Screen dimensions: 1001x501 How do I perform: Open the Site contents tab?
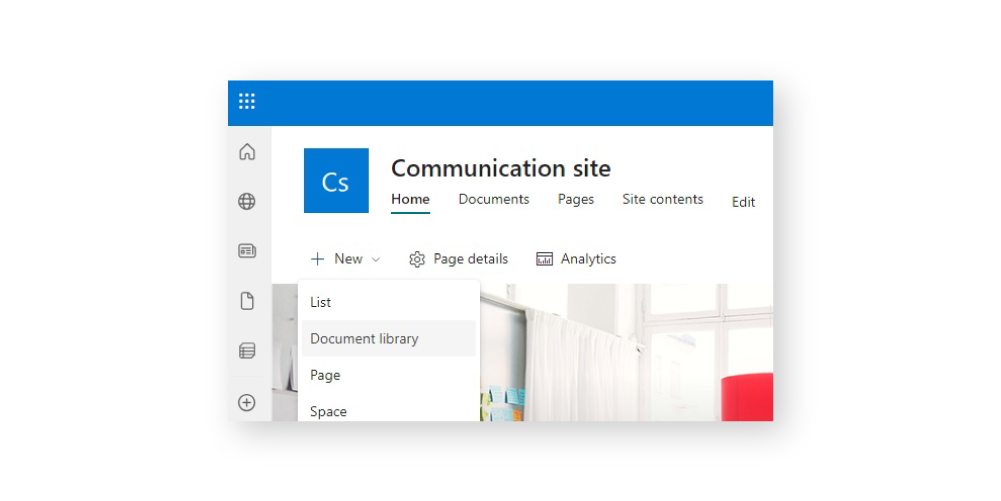(x=663, y=199)
